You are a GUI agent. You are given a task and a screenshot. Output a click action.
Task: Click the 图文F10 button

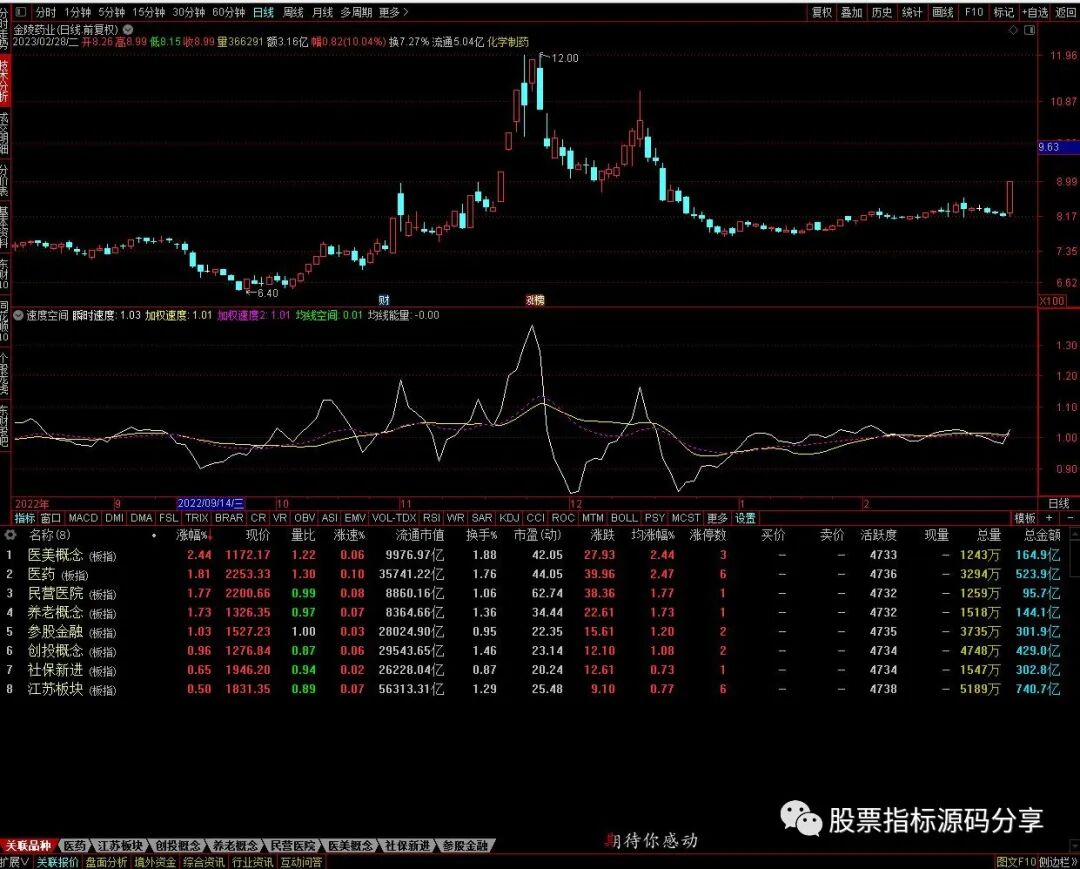[x=1015, y=862]
